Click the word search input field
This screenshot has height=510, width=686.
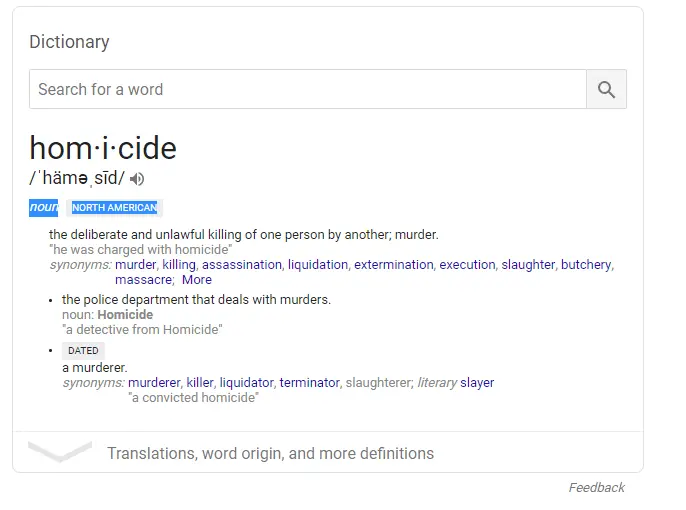[x=307, y=89]
